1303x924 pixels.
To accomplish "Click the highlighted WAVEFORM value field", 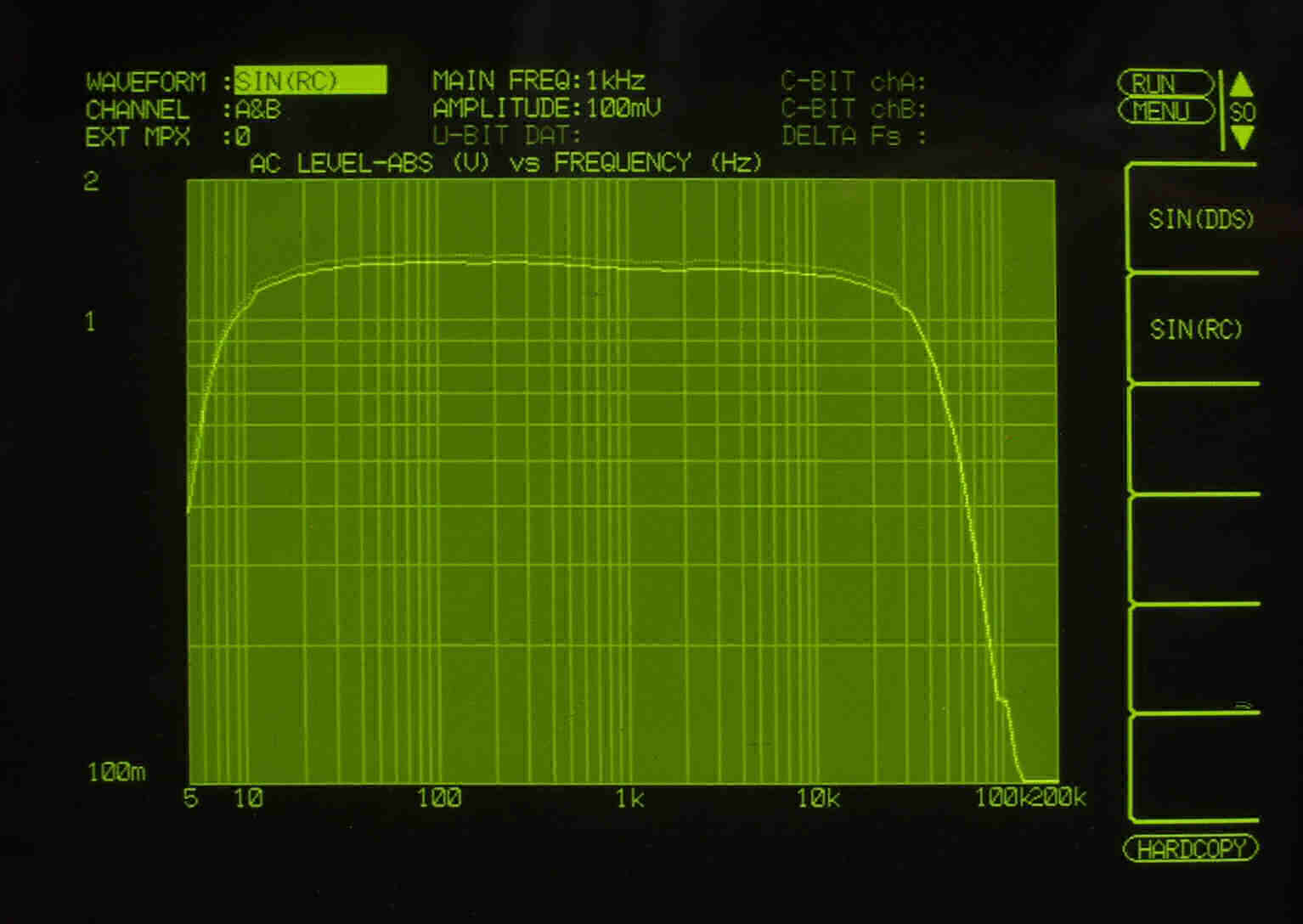I will coord(310,81).
